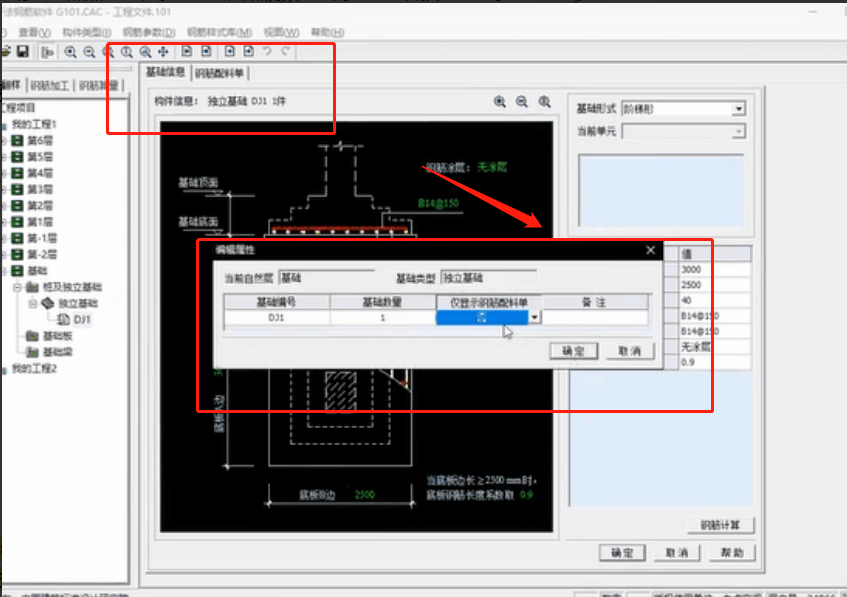Click the undo arrow in the toolbar
Viewport: 847px width, 597px height.
tap(267, 51)
